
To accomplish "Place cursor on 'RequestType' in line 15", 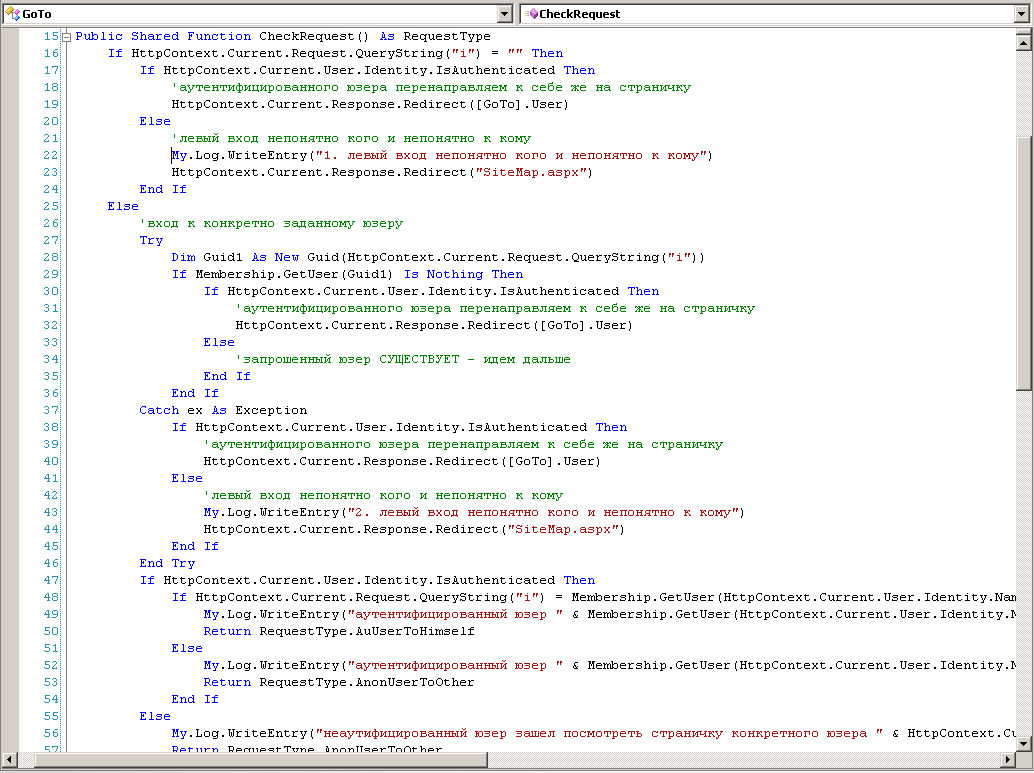I will click(x=446, y=36).
